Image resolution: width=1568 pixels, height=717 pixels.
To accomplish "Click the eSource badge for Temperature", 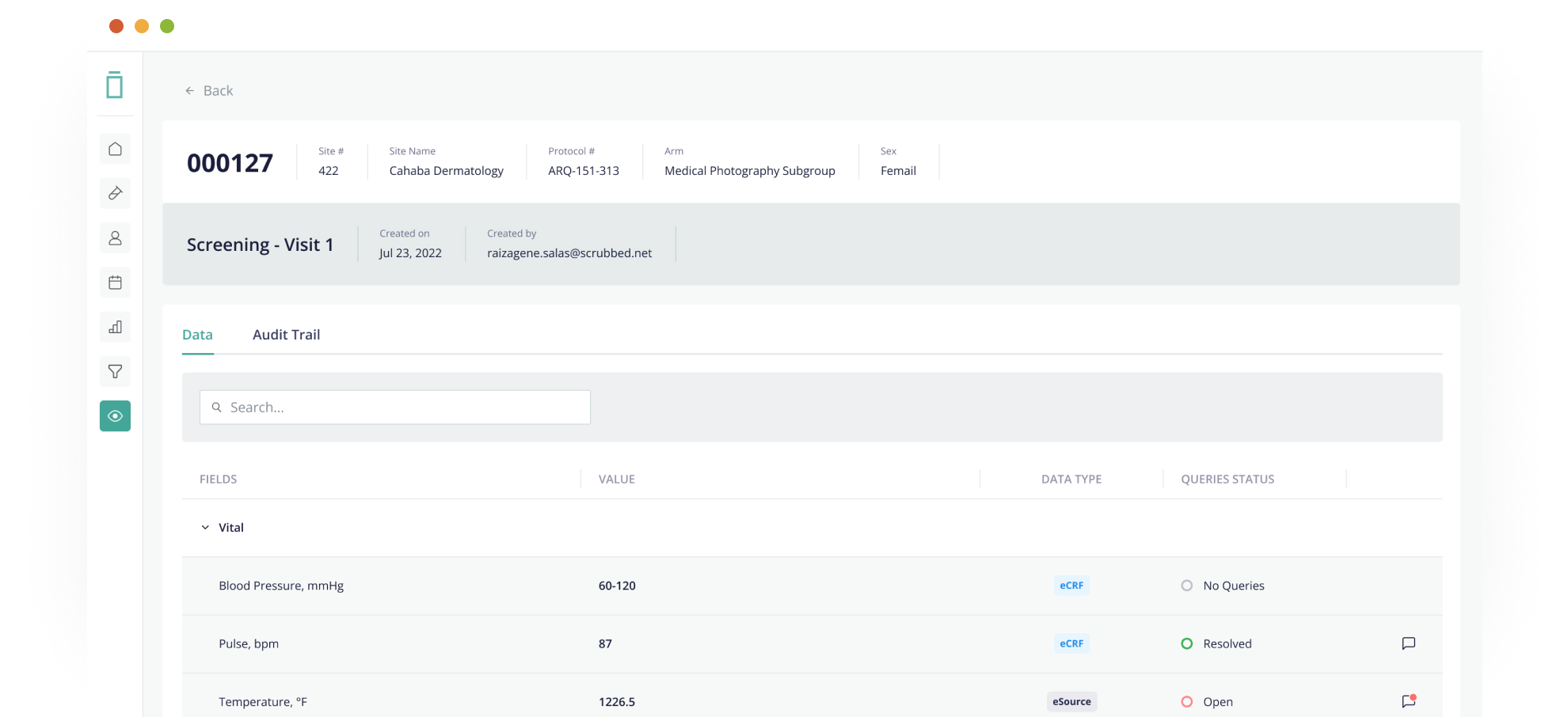I will (1071, 702).
